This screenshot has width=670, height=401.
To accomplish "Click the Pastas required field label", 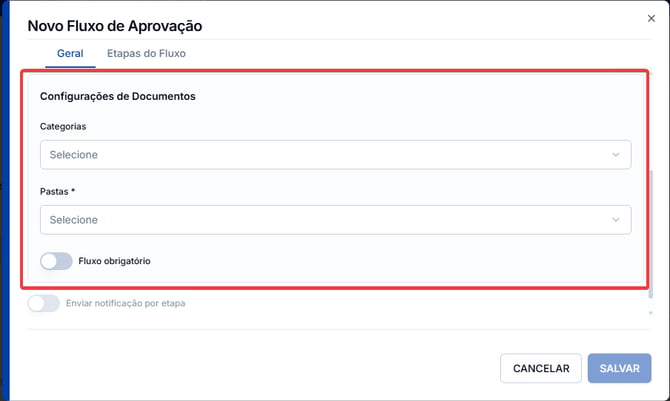I will pos(57,191).
